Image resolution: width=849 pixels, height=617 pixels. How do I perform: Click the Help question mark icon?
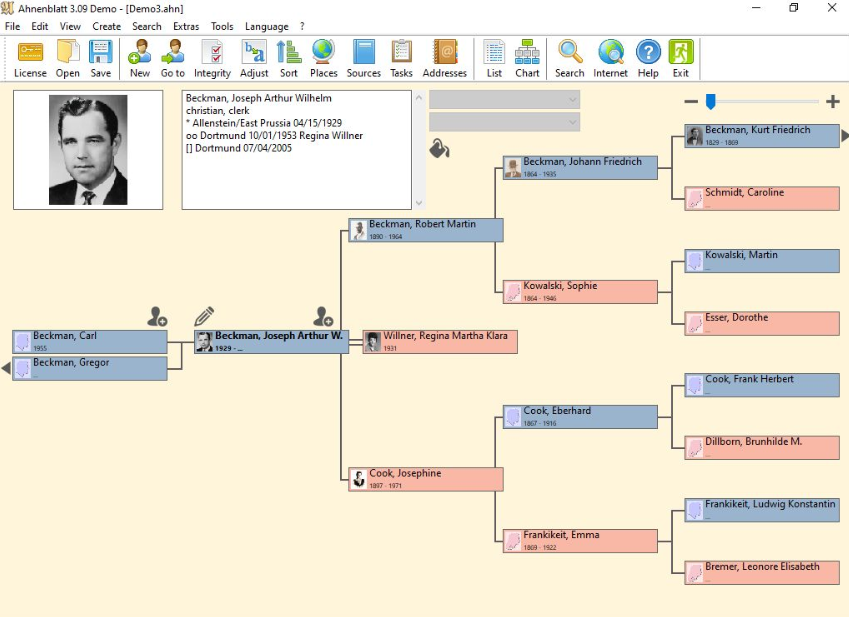click(648, 58)
